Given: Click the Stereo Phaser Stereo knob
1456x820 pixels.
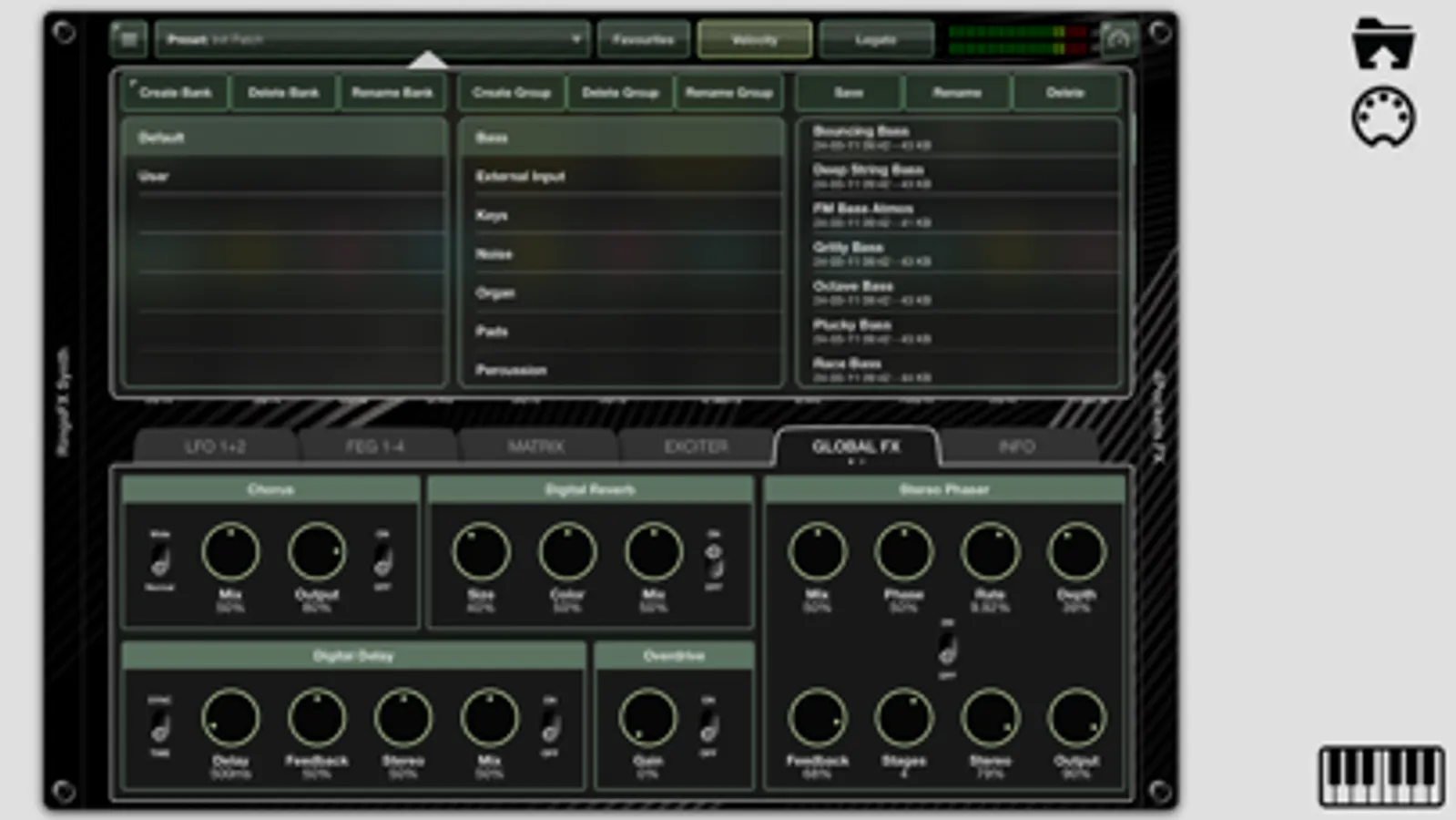Looking at the screenshot, I should tap(991, 717).
